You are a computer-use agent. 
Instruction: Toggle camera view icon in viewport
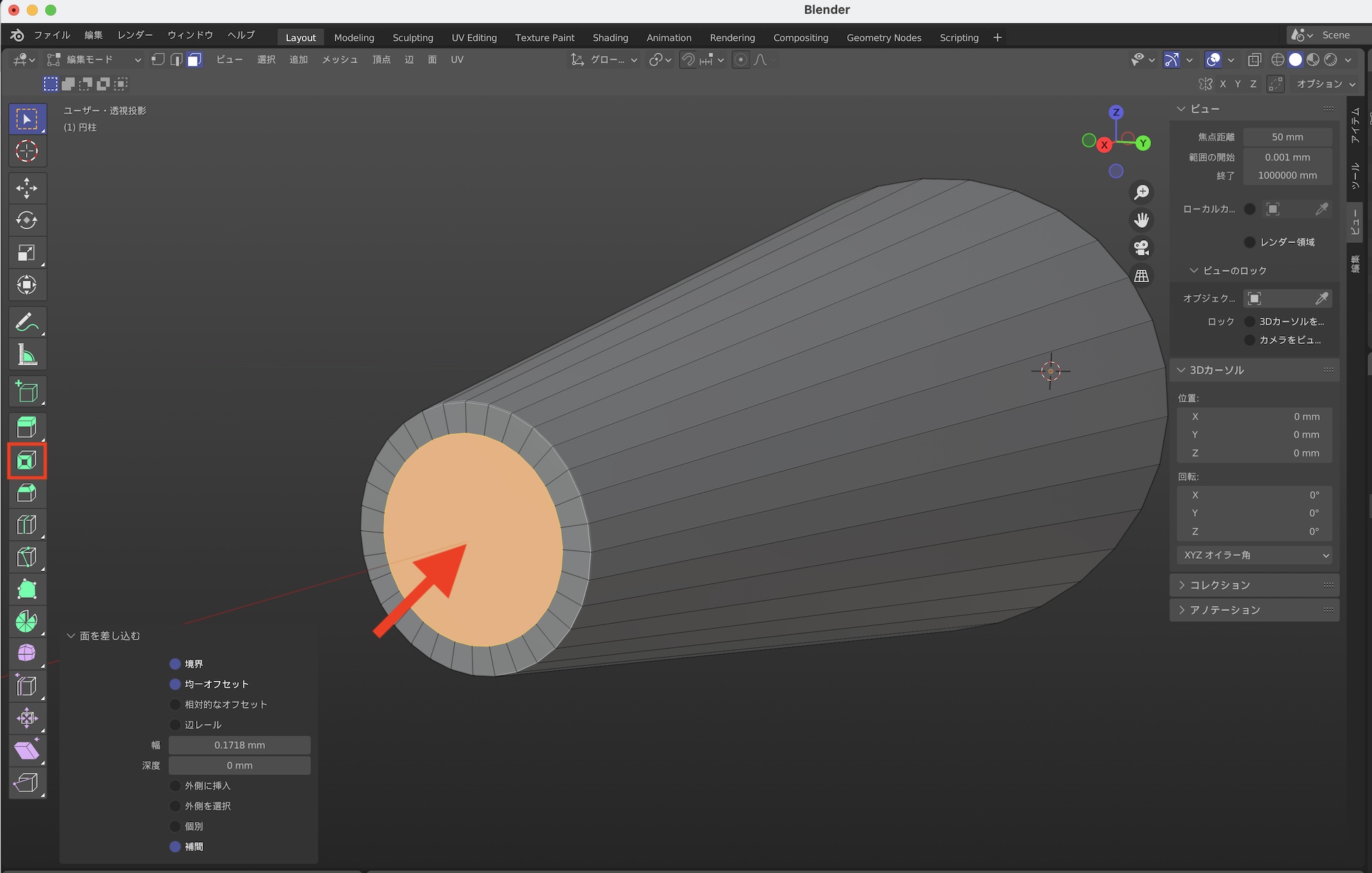(x=1142, y=248)
